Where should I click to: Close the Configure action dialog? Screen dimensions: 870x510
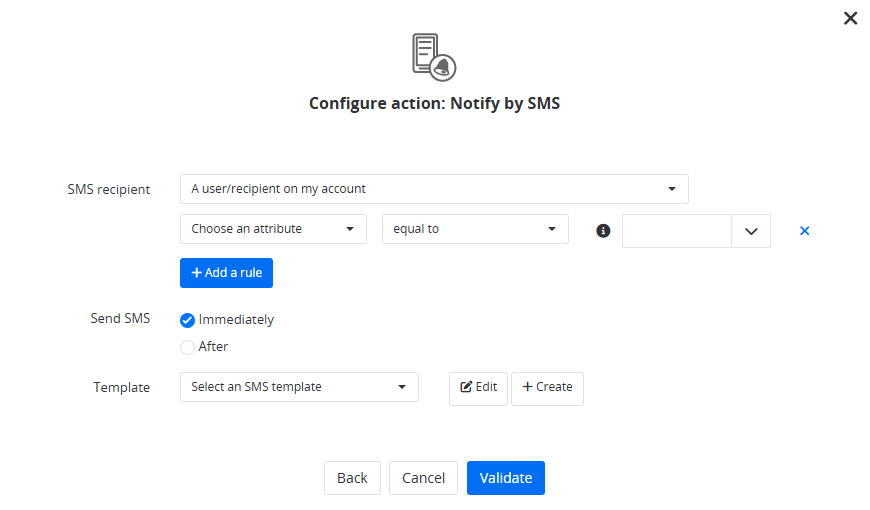[x=850, y=18]
